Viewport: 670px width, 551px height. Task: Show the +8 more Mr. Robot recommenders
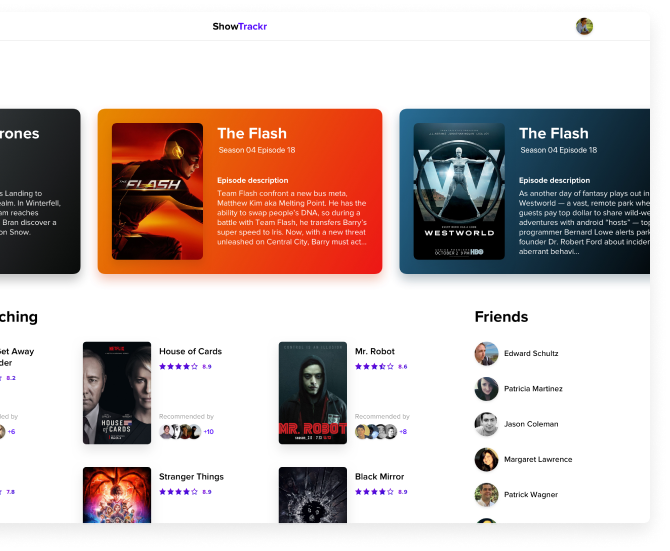pos(403,432)
